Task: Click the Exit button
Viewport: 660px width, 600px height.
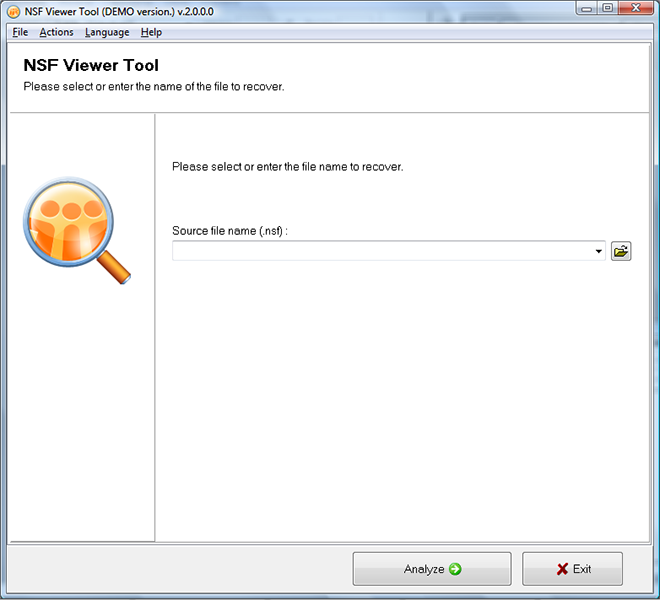Action: 572,569
